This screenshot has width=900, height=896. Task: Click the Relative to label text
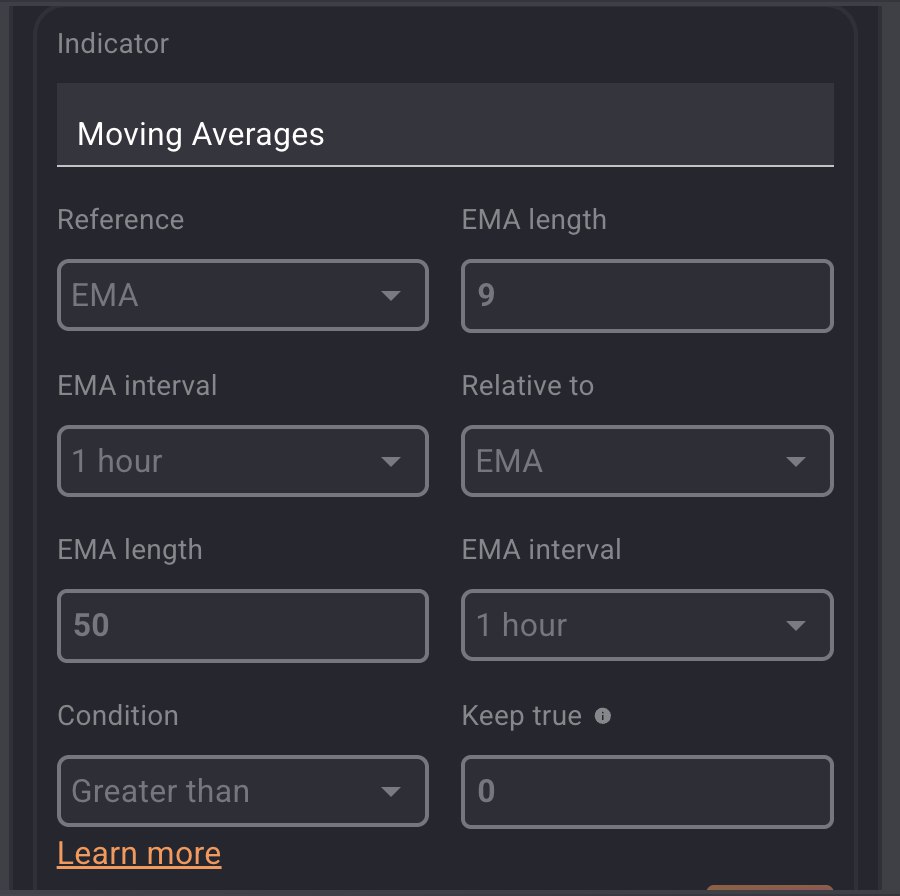coord(528,386)
